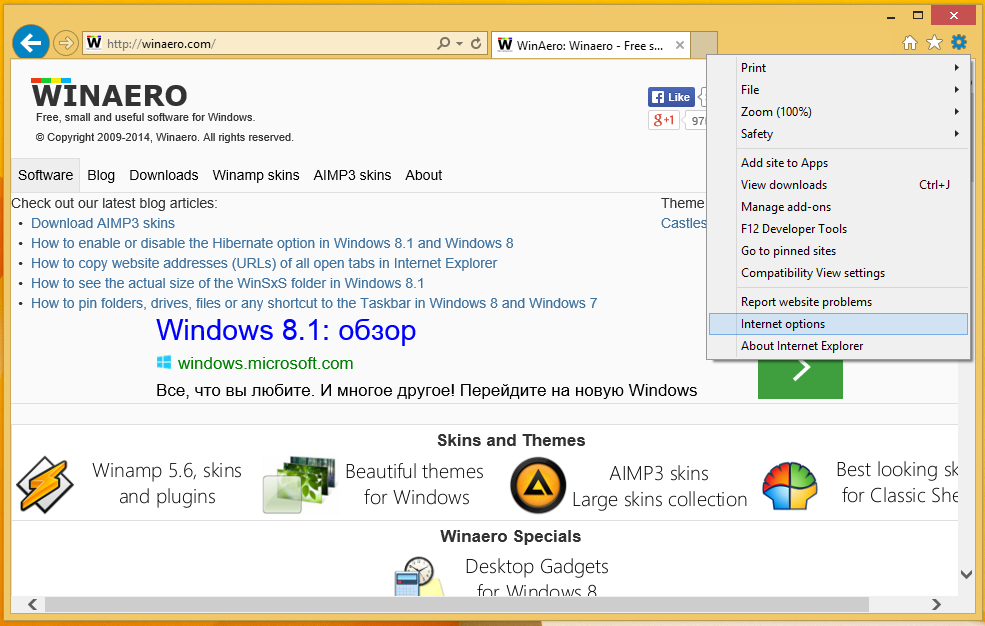Select the WinAero browser tab
This screenshot has height=626, width=985.
coord(590,45)
